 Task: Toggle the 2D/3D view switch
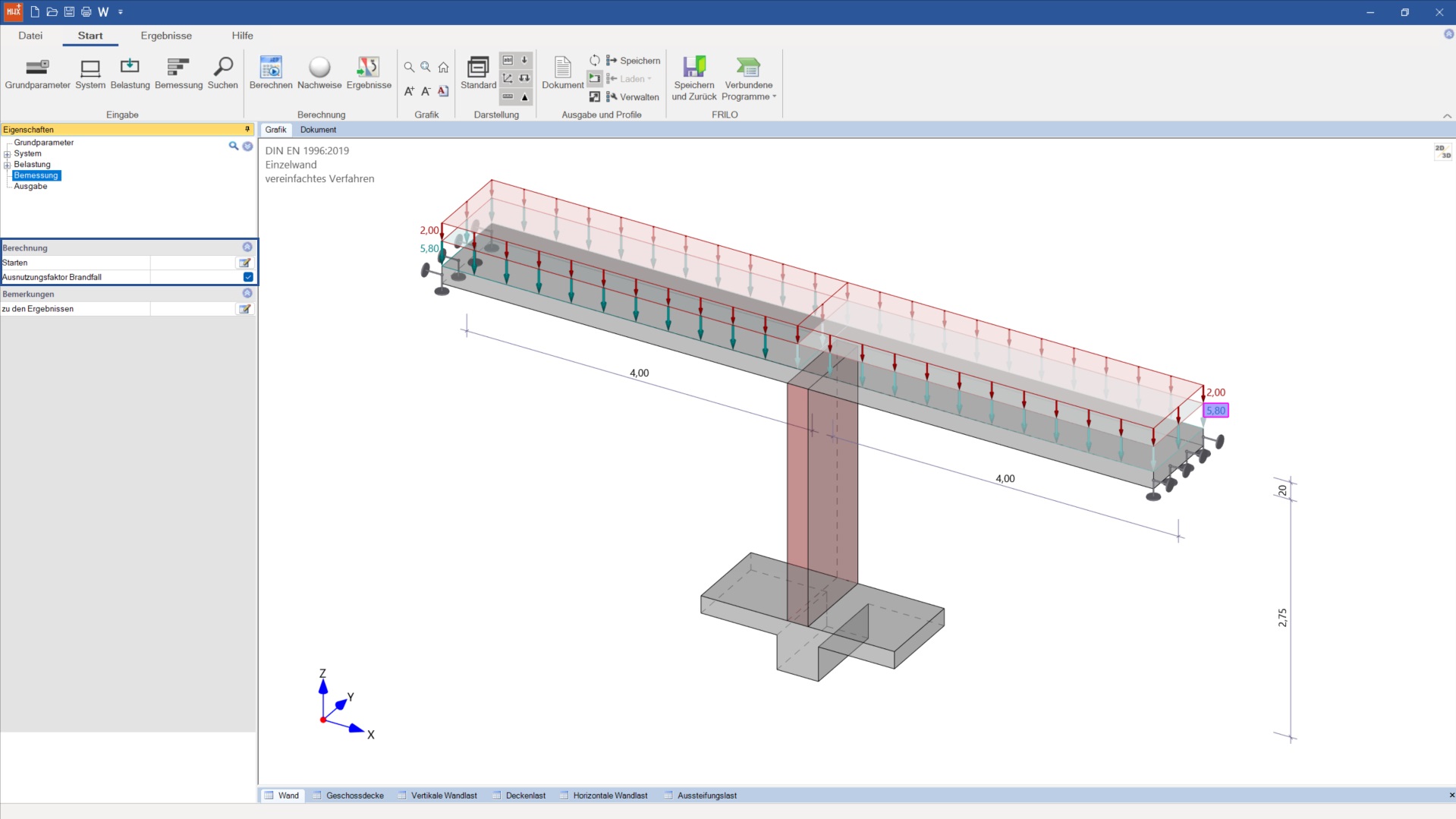point(1442,152)
